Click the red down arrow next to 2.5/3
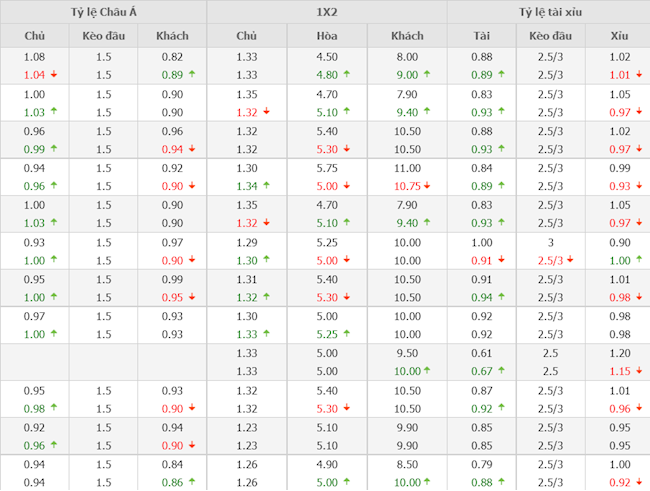650x491 pixels. coord(573,260)
